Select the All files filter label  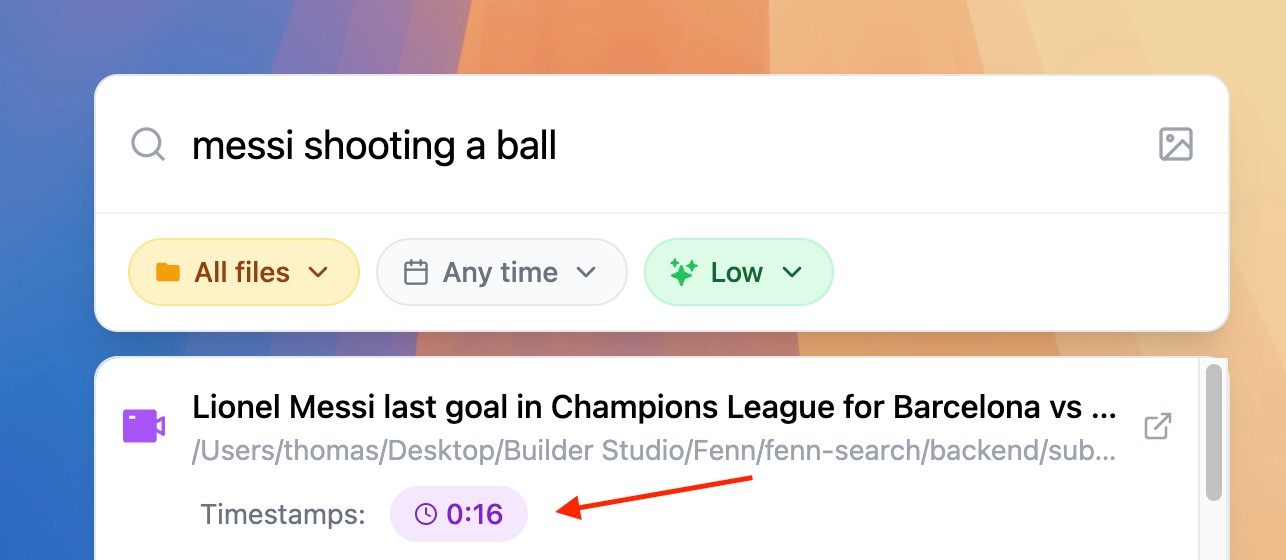click(242, 272)
